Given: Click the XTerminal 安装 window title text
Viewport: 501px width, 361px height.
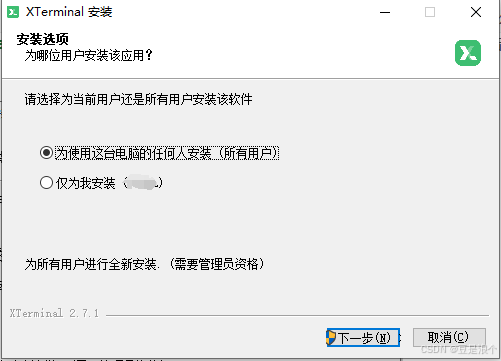Looking at the screenshot, I should (69, 12).
